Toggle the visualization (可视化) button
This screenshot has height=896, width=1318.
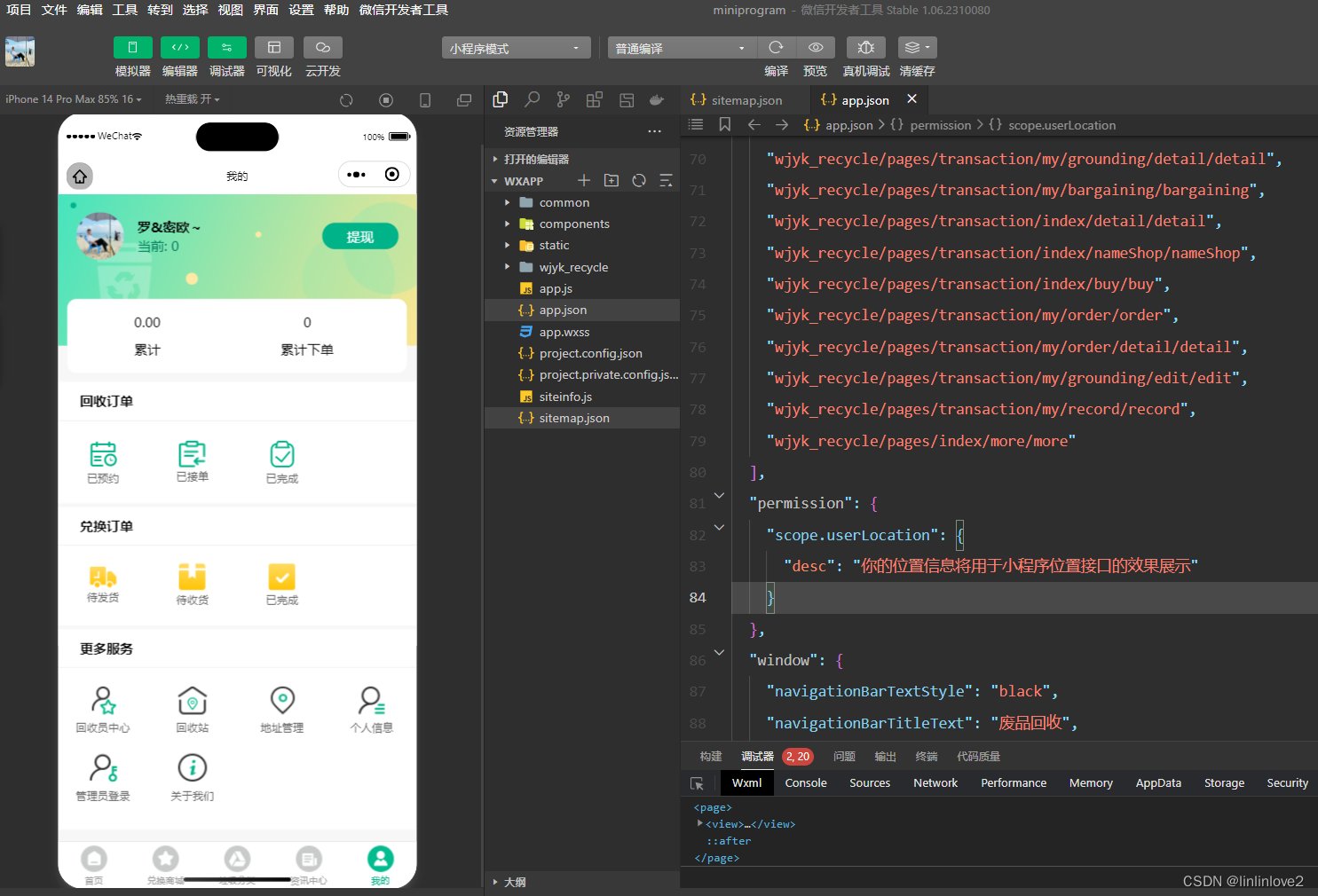coord(273,48)
